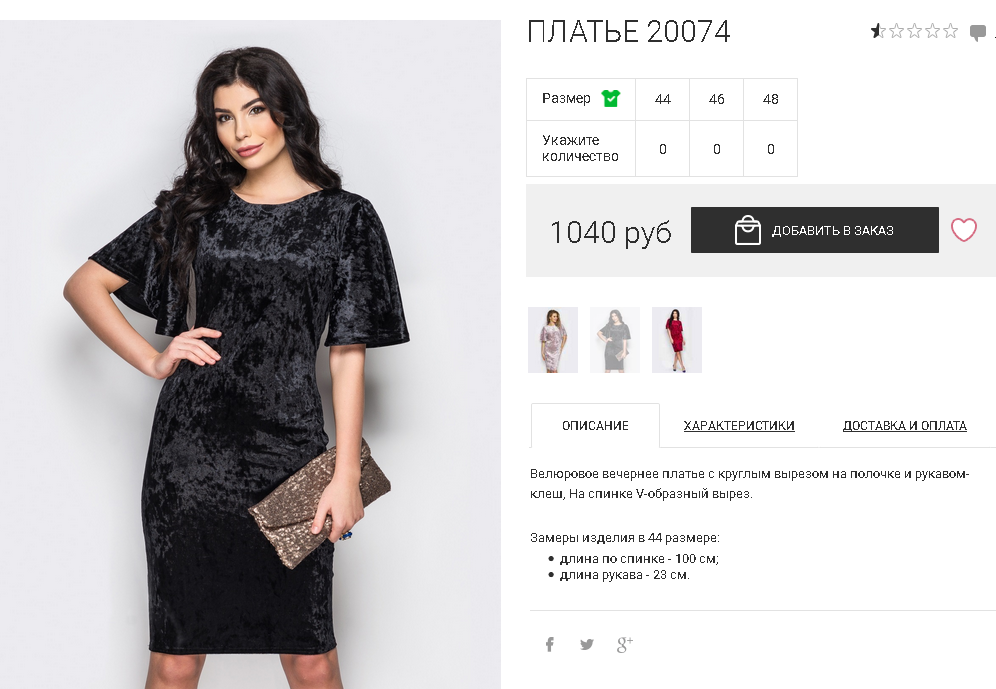
Task: Rate product with first star
Action: [878, 30]
